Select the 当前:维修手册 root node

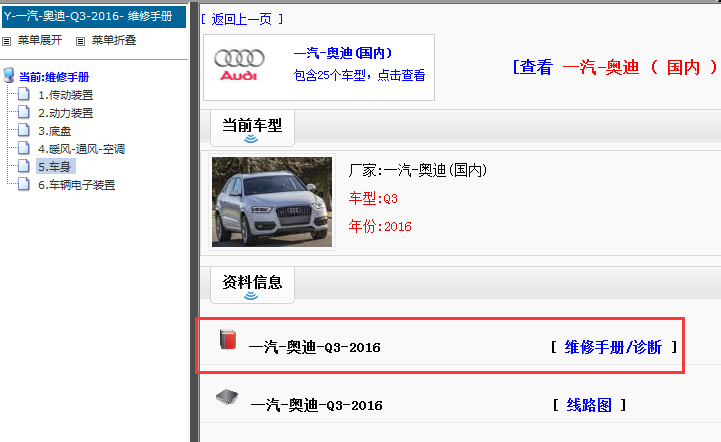point(54,77)
